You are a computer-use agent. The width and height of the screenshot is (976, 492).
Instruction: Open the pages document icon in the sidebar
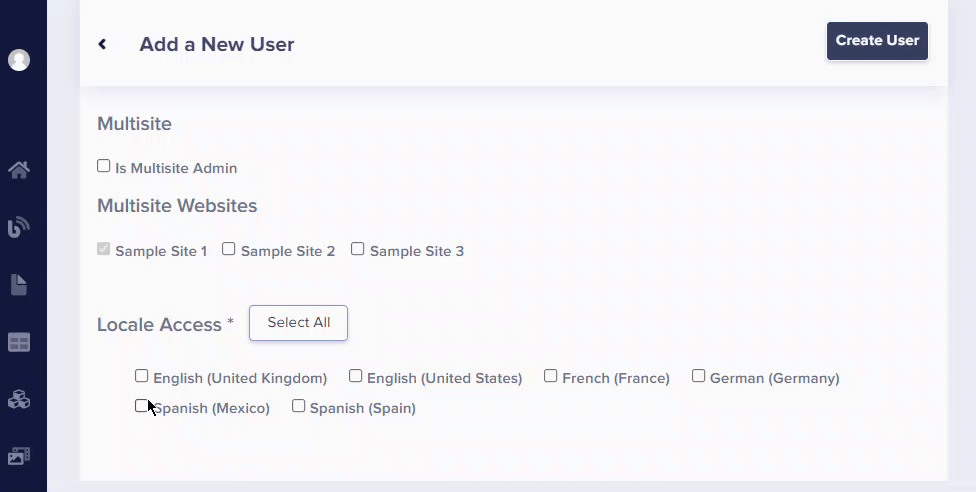(x=19, y=286)
